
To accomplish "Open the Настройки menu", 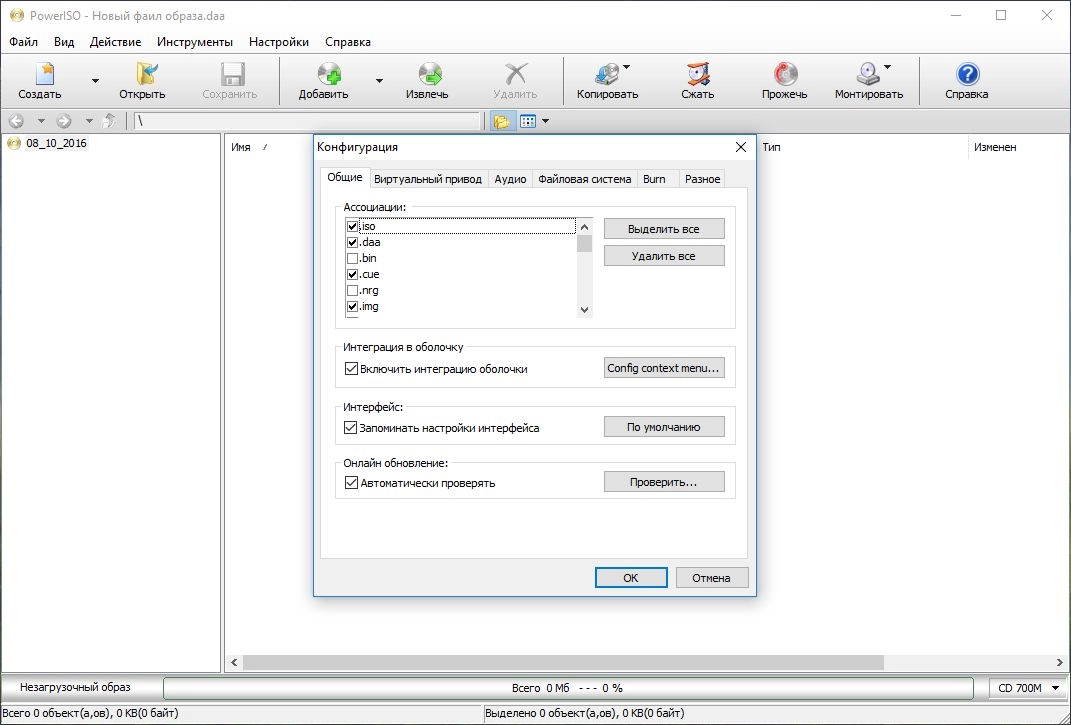I will tap(279, 42).
